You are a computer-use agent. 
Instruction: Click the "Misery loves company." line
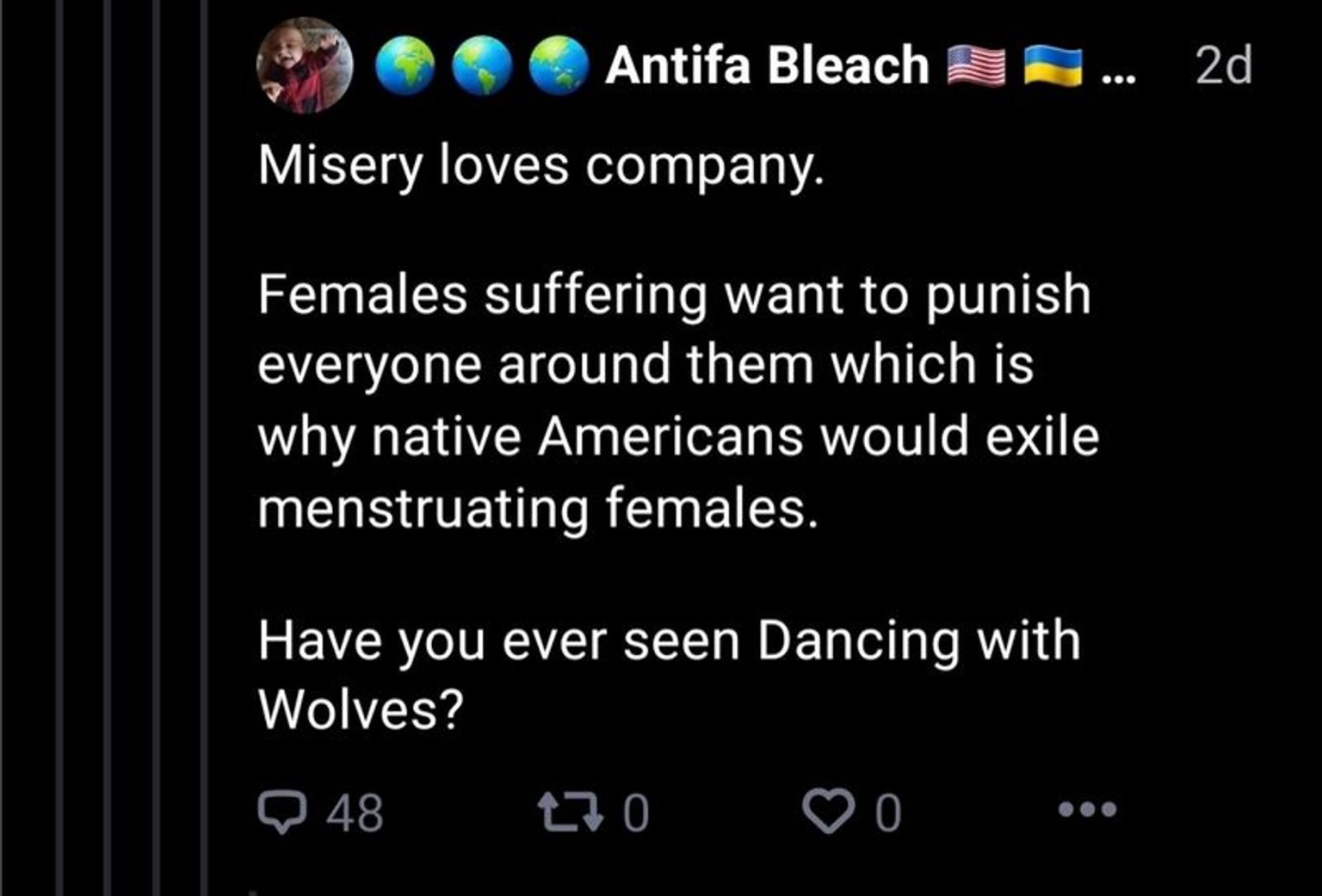tap(541, 164)
